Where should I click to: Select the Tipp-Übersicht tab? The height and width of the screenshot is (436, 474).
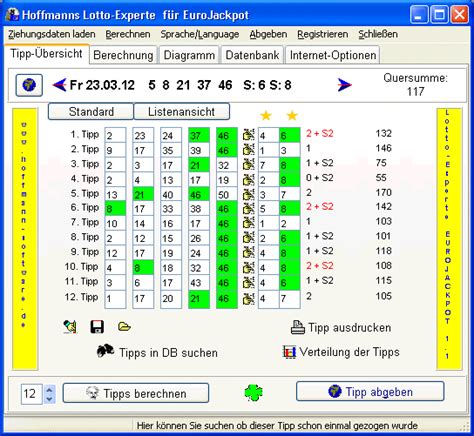[46, 53]
